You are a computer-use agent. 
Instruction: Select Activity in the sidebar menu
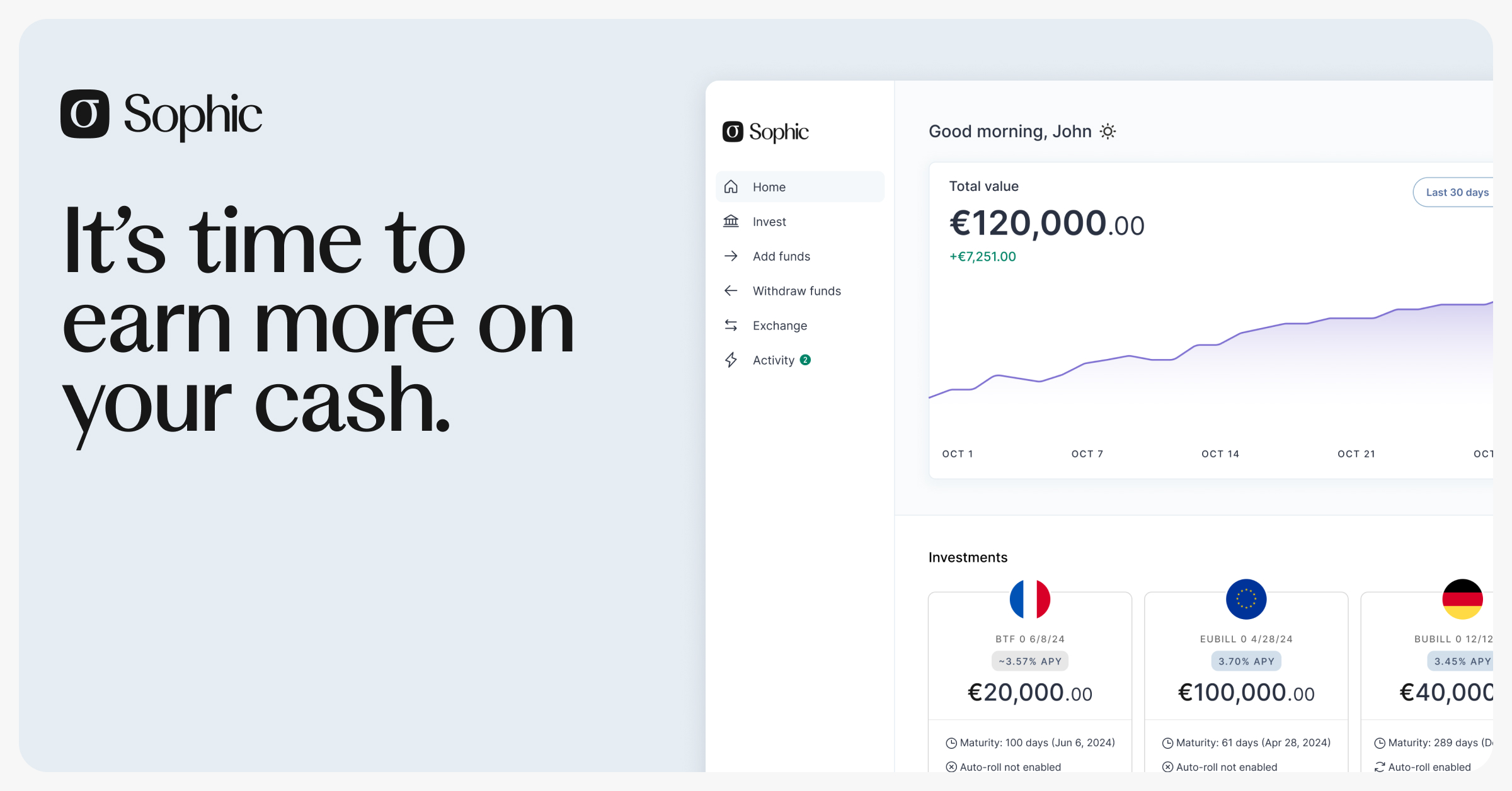774,360
